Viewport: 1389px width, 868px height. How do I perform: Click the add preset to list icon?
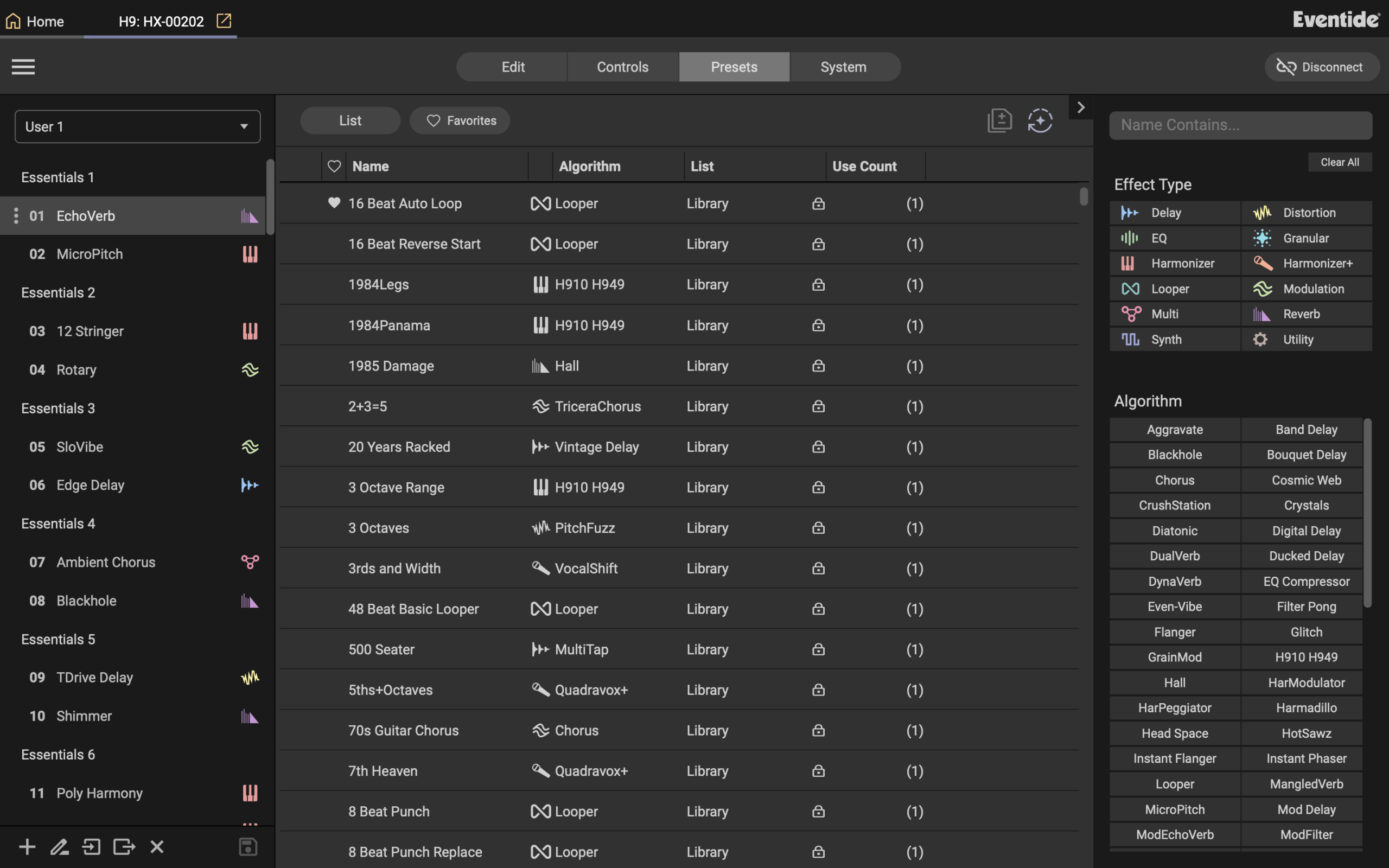point(999,120)
